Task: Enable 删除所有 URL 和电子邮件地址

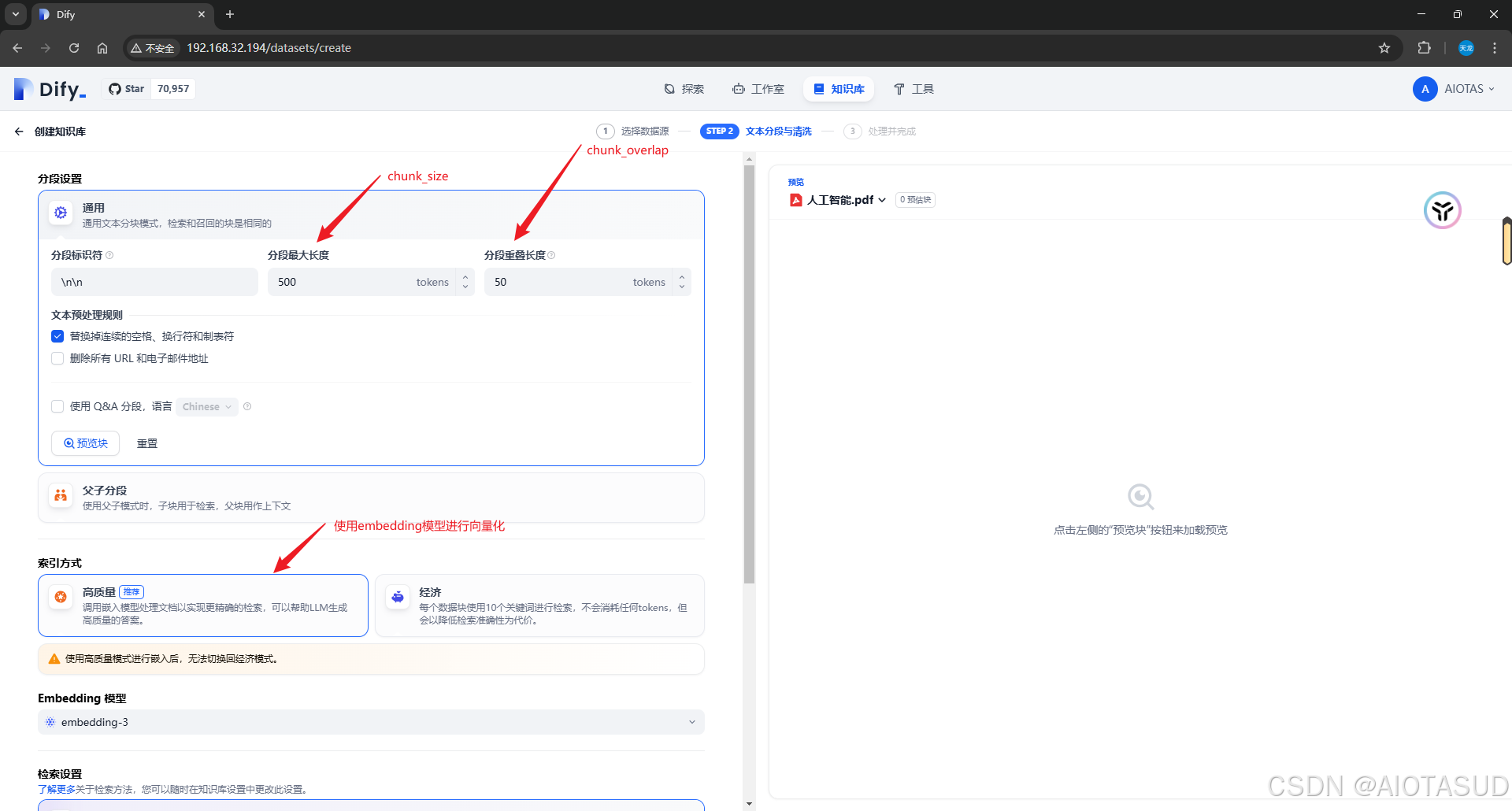Action: (57, 358)
